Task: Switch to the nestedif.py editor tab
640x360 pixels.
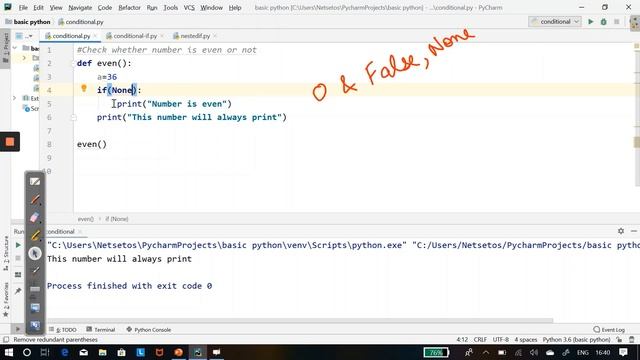Action: click(195, 36)
